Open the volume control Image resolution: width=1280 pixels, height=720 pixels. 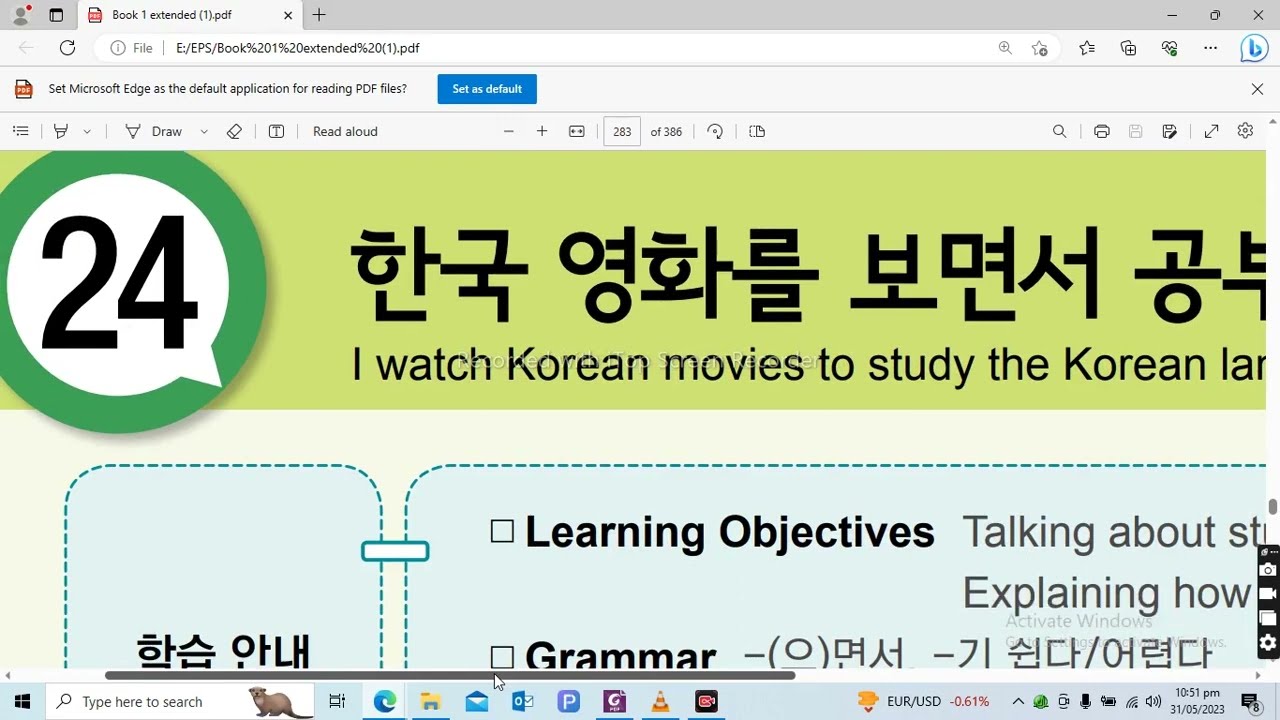(x=1153, y=702)
